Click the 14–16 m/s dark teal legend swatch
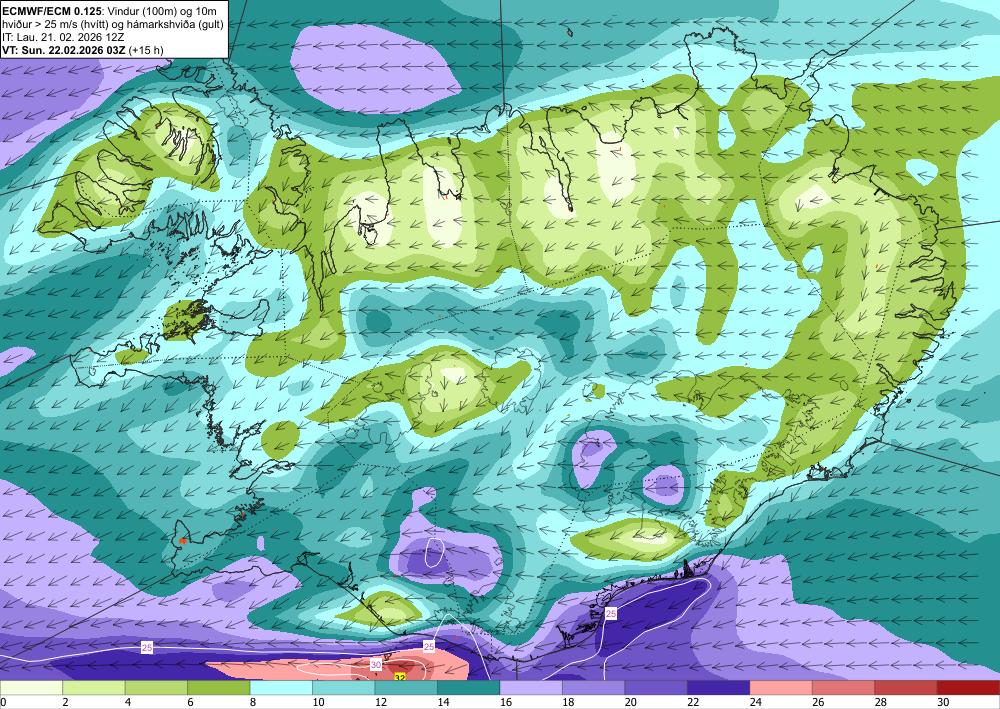 point(469,687)
